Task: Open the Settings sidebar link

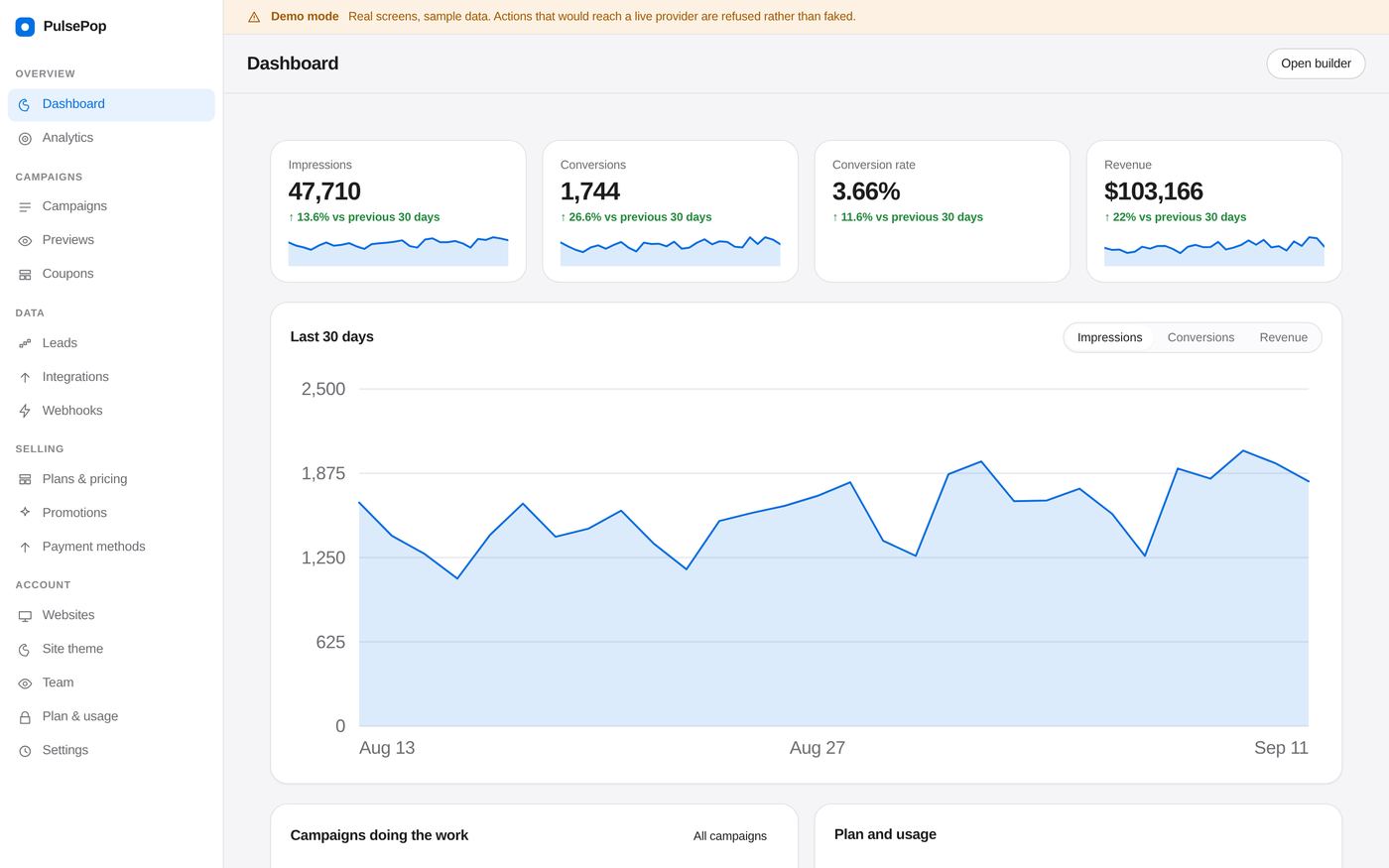Action: pyautogui.click(x=111, y=750)
